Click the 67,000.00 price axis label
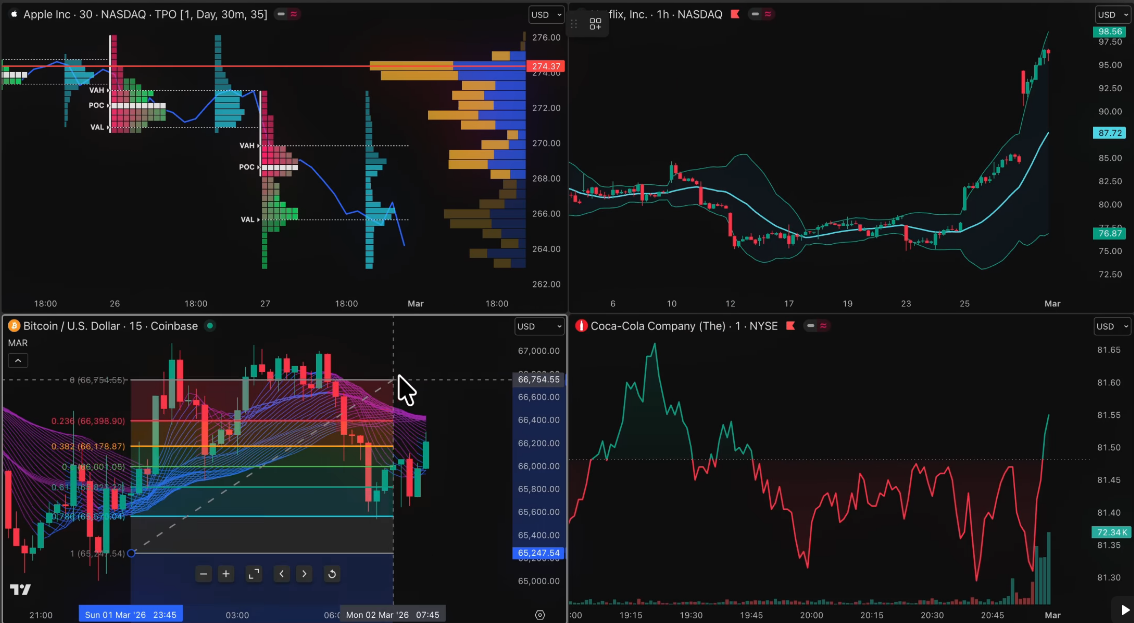Viewport: 1134px width, 623px height. (539, 351)
